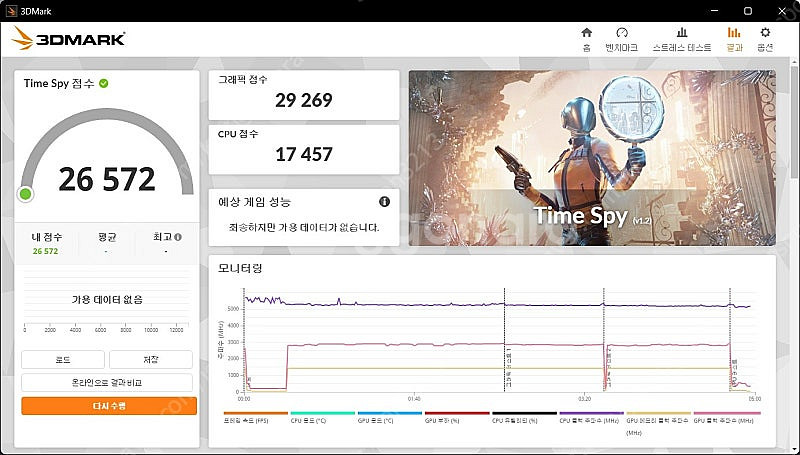
Task: Click the 죄송하지만 가용 데이터가 없습니다 message
Action: tap(304, 228)
